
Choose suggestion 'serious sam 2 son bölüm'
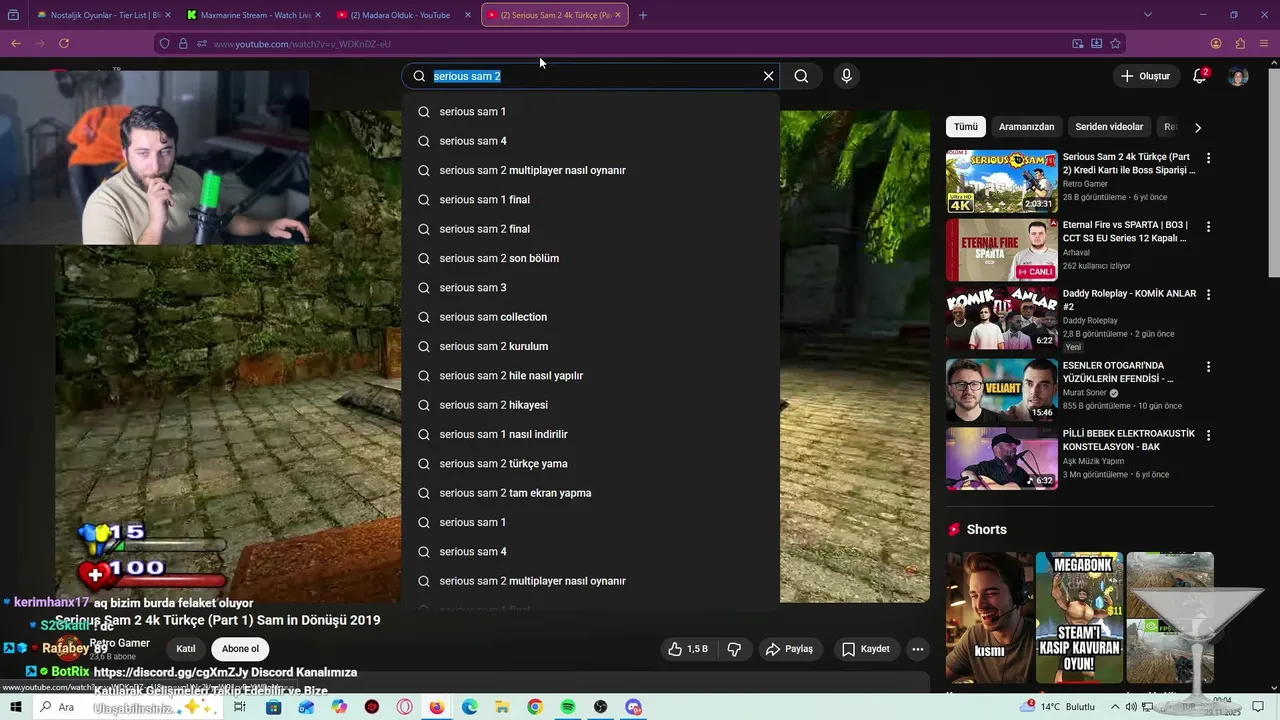click(590, 258)
